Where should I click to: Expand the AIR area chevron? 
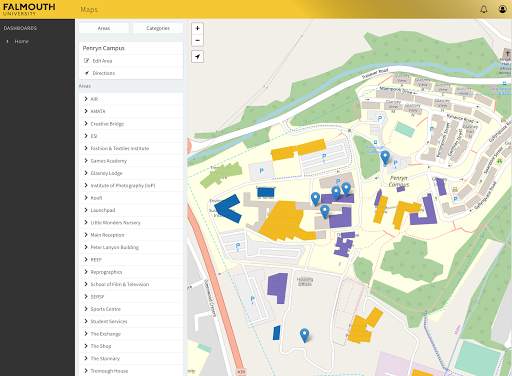[86, 99]
